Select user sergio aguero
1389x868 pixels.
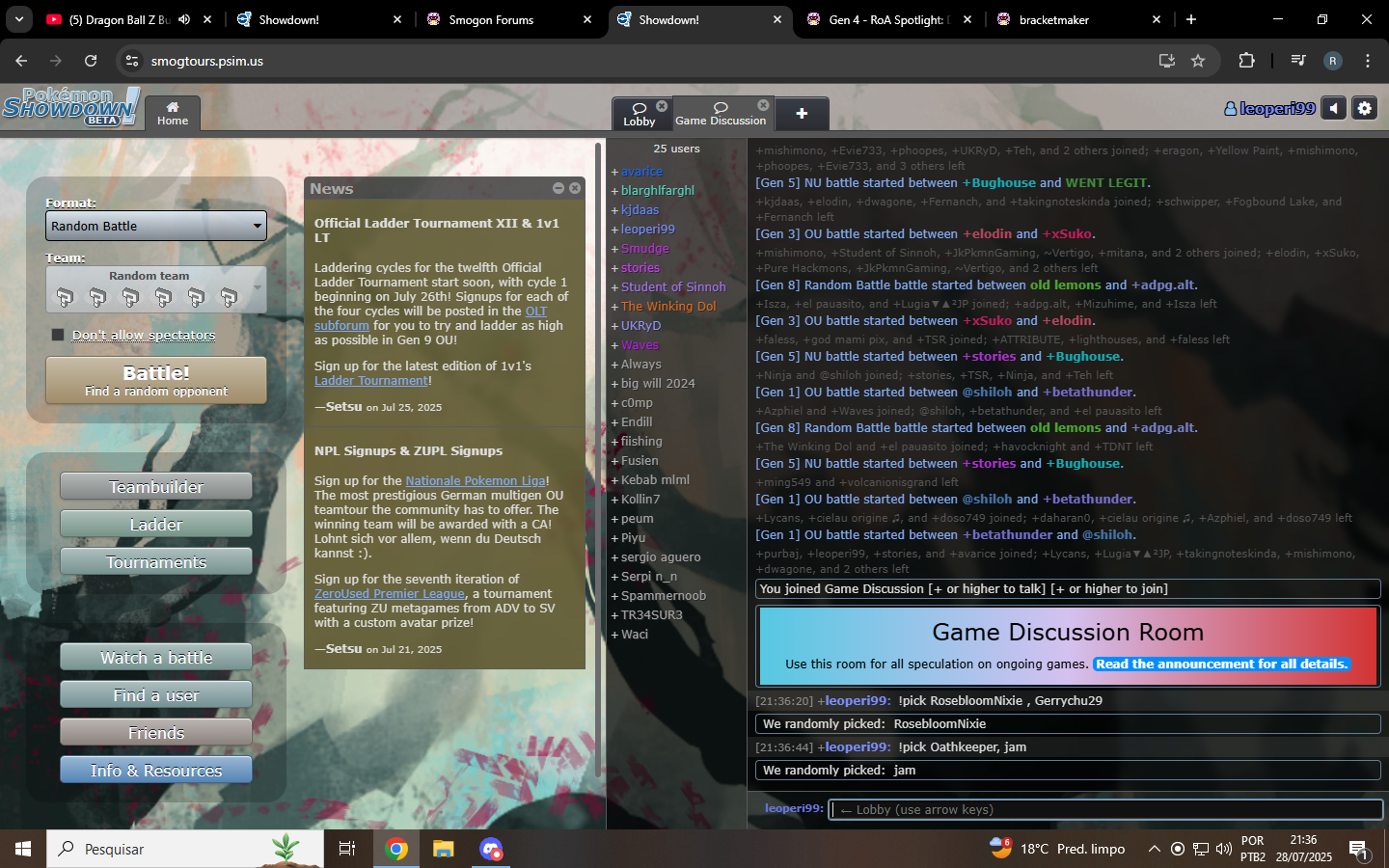661,557
